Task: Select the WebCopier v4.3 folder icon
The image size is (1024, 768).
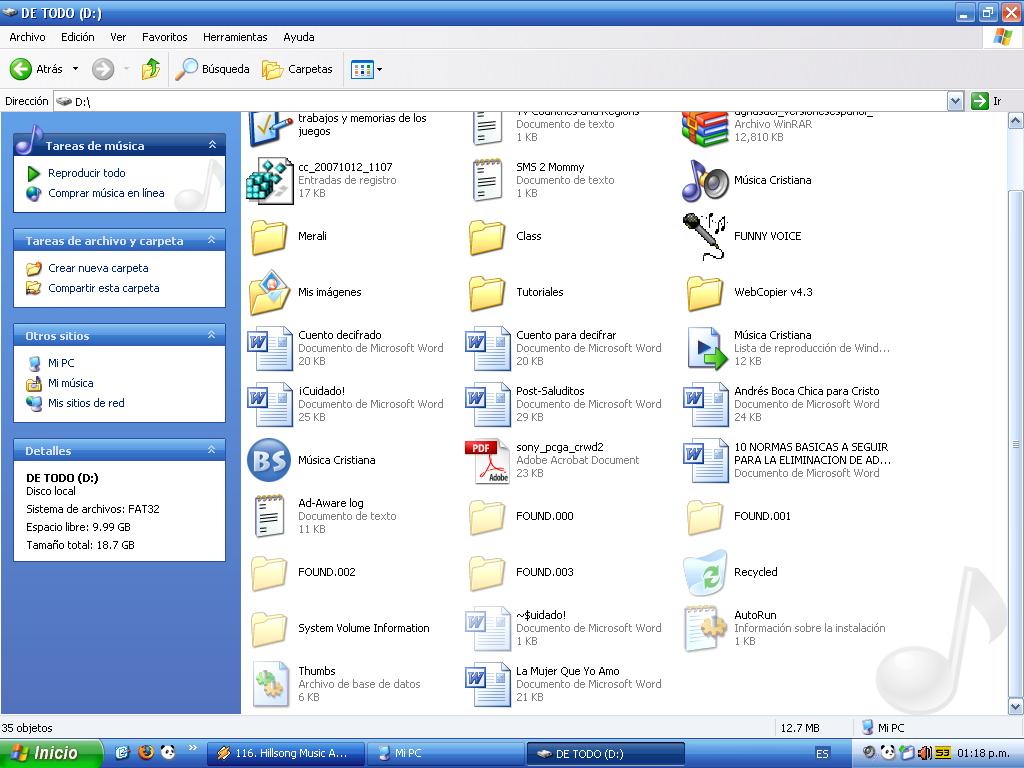Action: pos(705,292)
